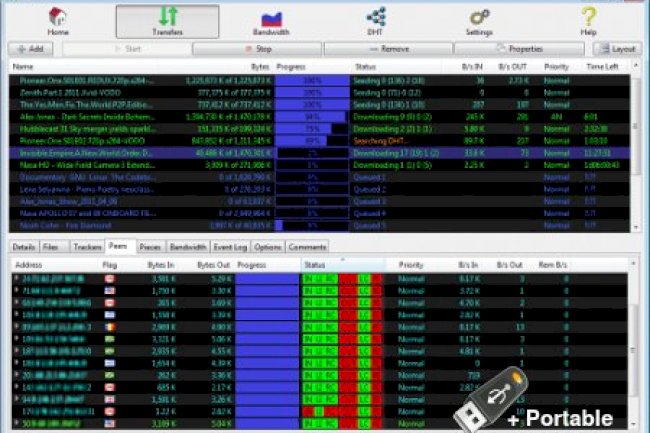Open transfer Properties
This screenshot has height=433, width=650.
click(x=519, y=49)
